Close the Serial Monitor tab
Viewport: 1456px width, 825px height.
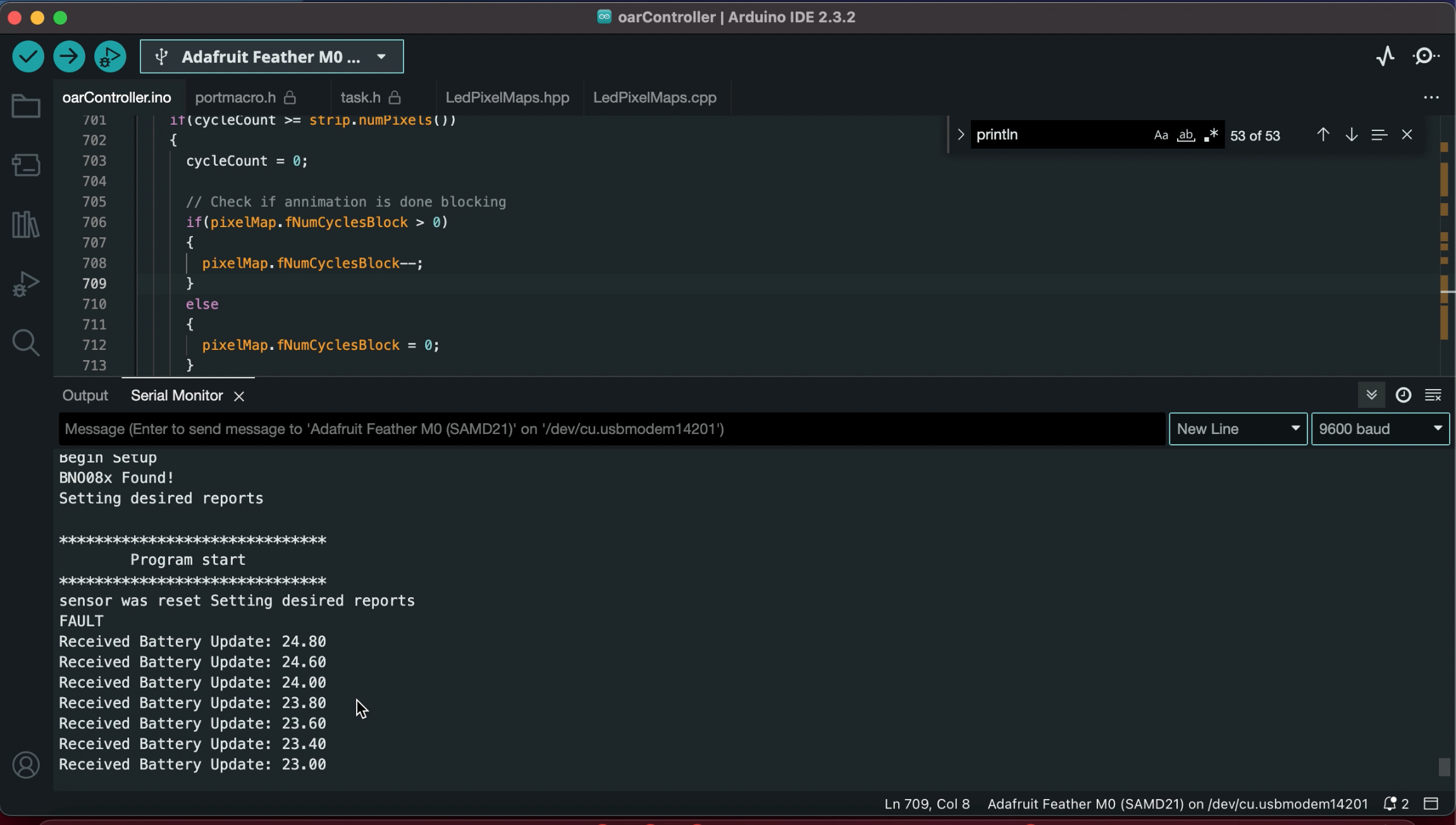pos(239,396)
